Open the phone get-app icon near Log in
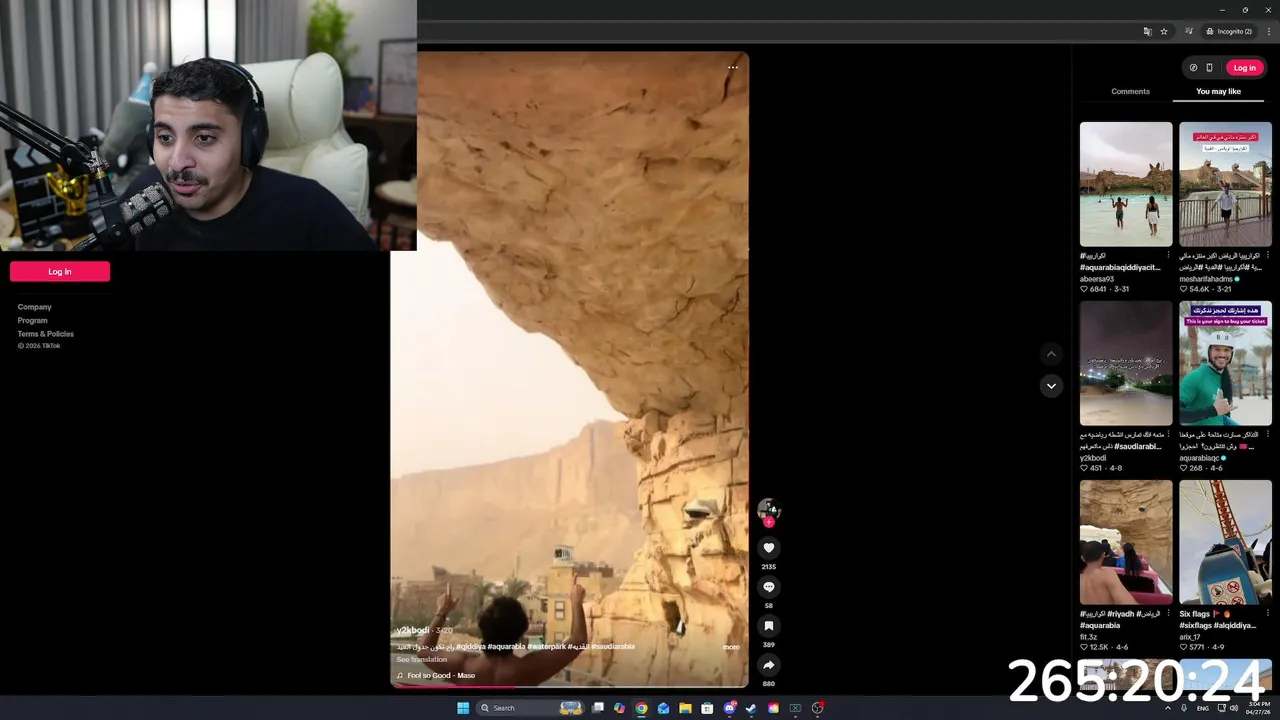This screenshot has width=1280, height=720. coord(1209,68)
